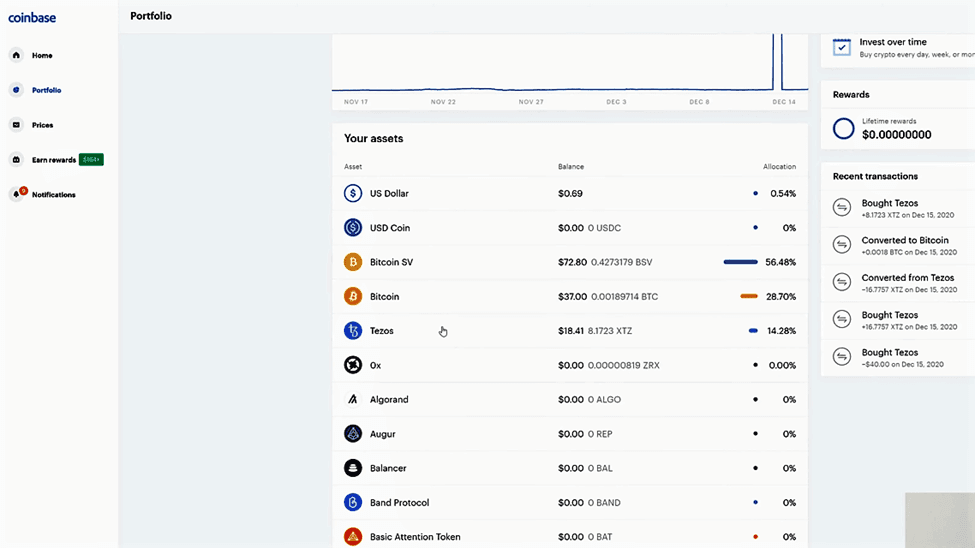975x548 pixels.
Task: Click the Rewards section heading
Action: pyautogui.click(x=851, y=95)
